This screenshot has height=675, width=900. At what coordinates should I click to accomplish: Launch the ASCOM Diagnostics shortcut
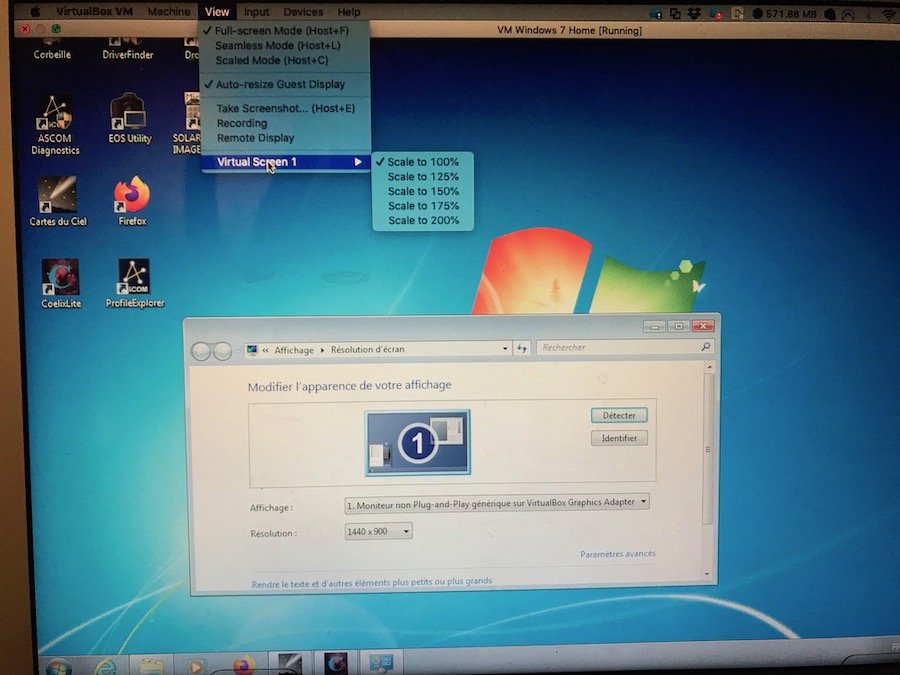coord(55,125)
